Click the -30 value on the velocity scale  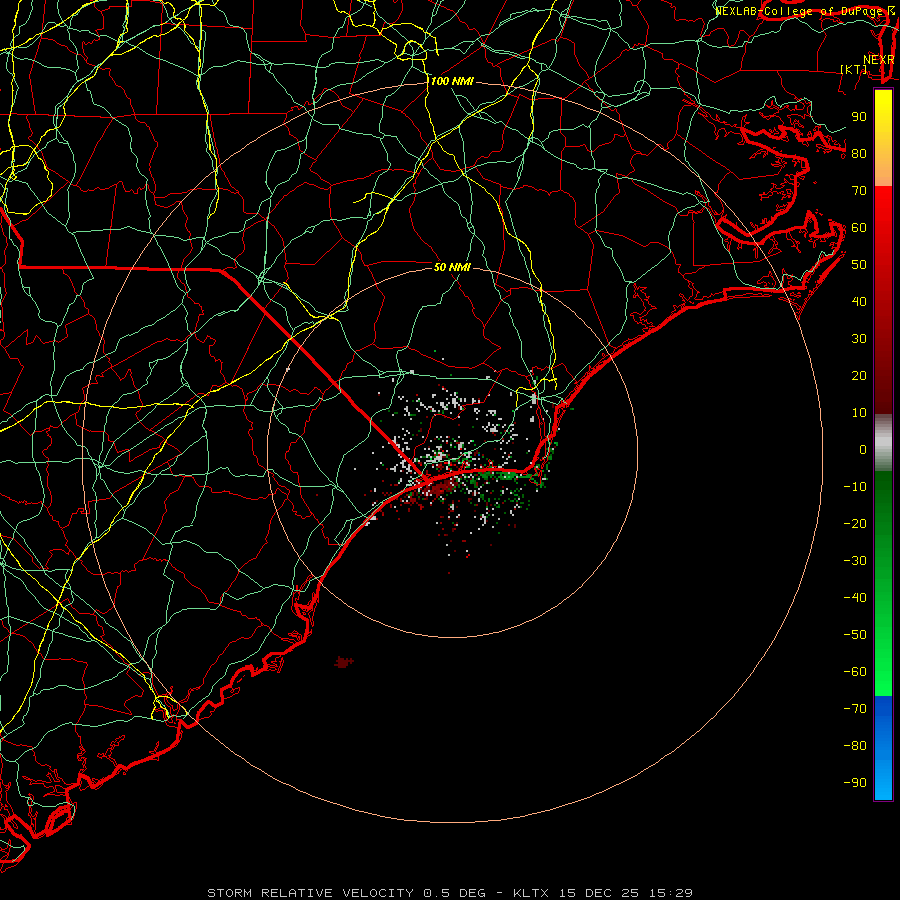click(x=855, y=561)
